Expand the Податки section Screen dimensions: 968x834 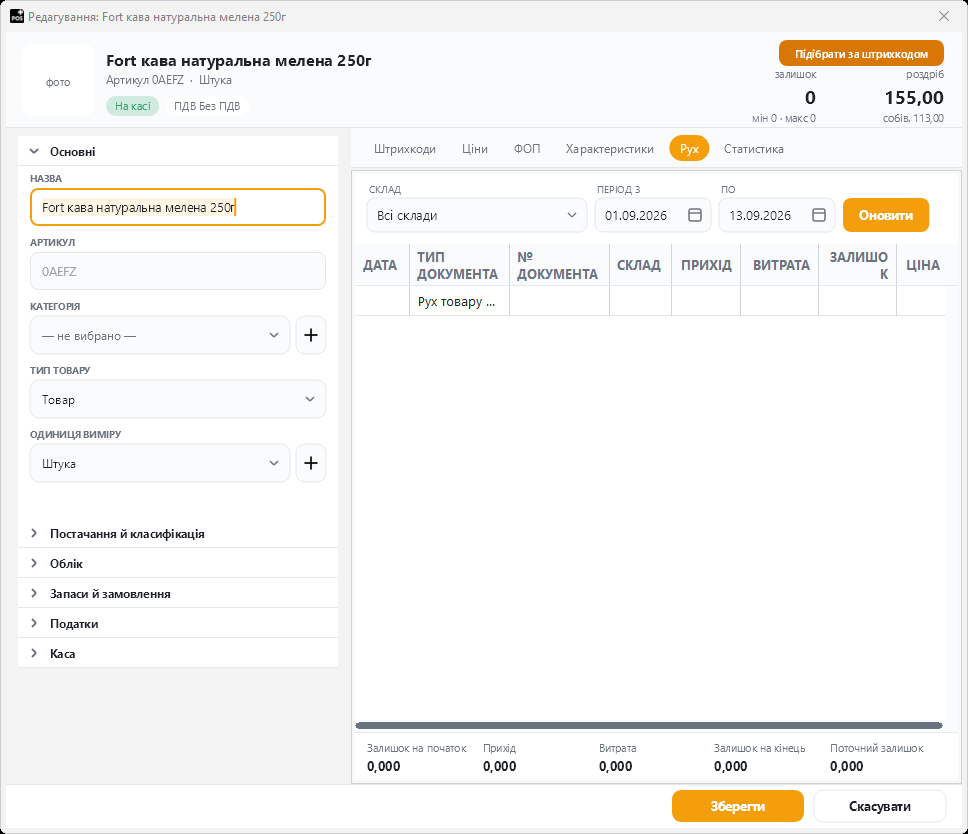point(178,623)
